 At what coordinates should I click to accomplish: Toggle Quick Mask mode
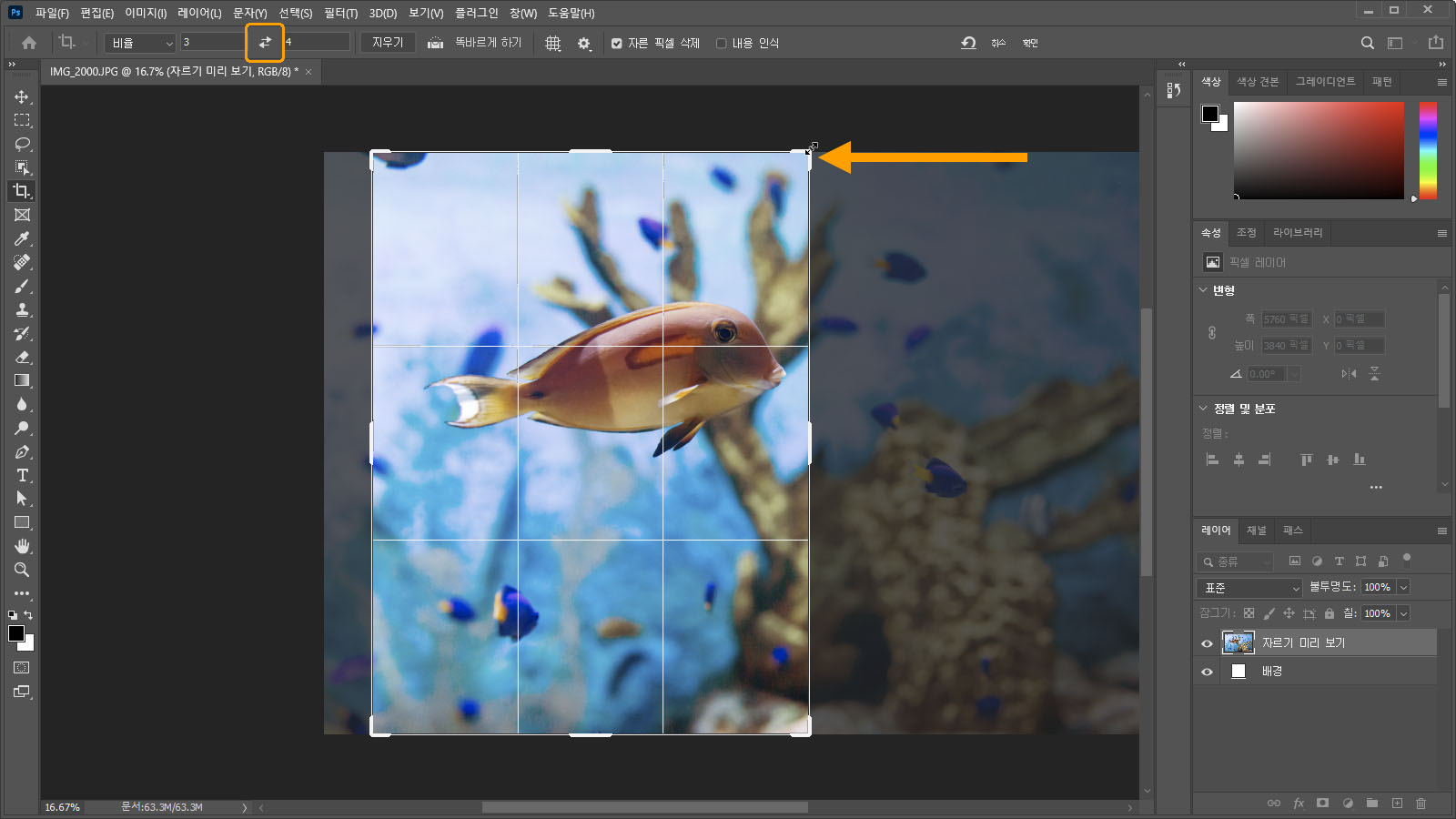tap(22, 668)
